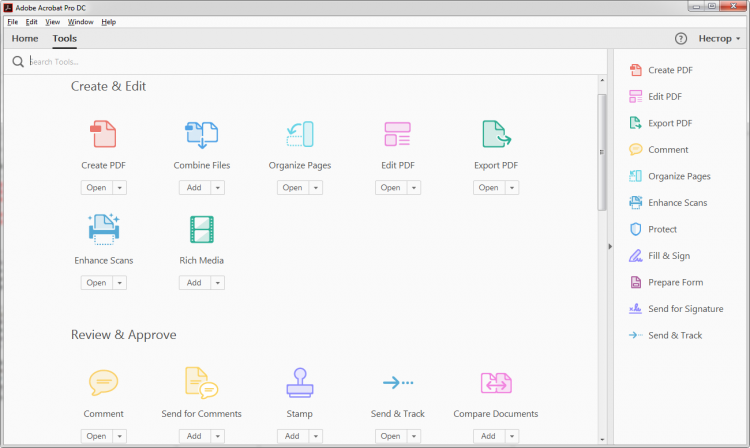Click the Prepare Form label in sidebar
Screen dimensions: 750x448
[675, 283]
